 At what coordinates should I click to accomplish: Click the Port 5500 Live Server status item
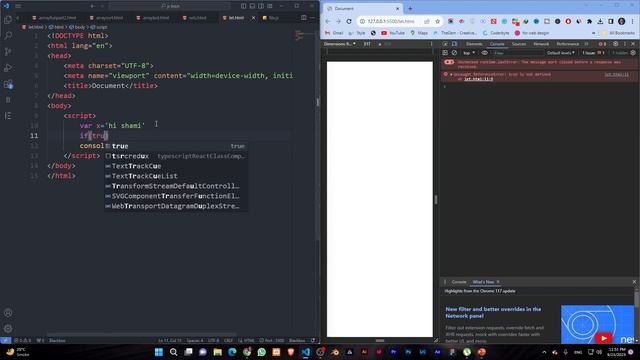[272, 340]
